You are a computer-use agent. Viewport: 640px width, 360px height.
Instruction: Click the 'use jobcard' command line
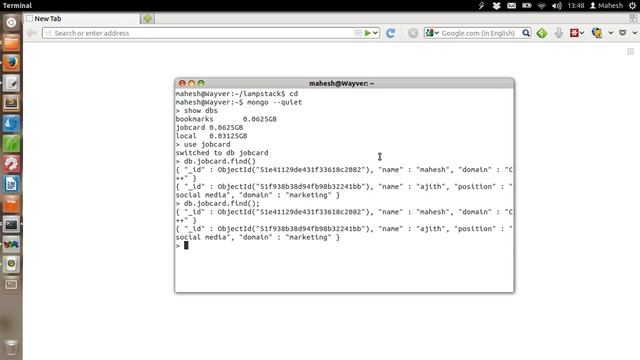tap(203, 144)
